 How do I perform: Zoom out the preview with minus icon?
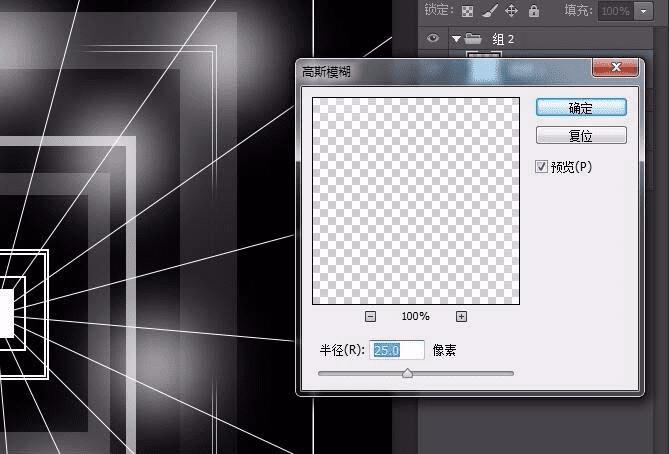(x=370, y=316)
